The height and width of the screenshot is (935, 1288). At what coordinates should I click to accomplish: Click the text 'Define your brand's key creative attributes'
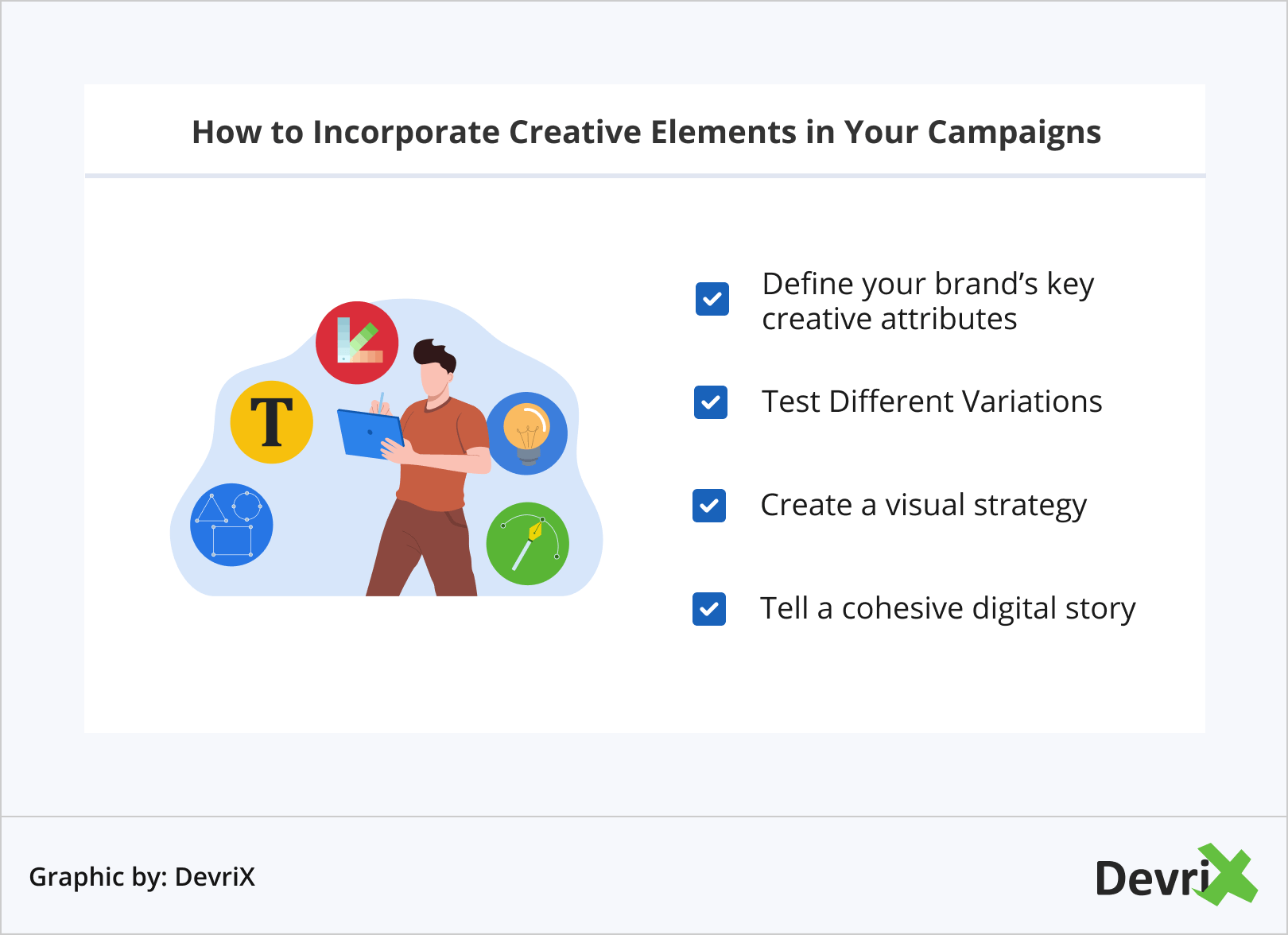point(928,301)
